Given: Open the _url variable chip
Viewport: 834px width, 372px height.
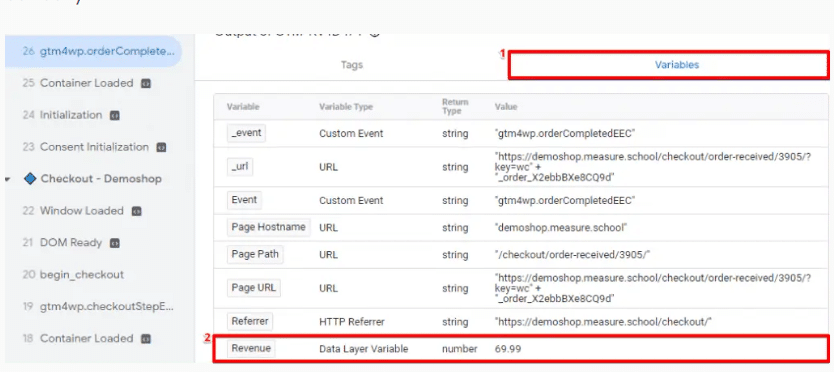Looking at the screenshot, I should tap(240, 167).
